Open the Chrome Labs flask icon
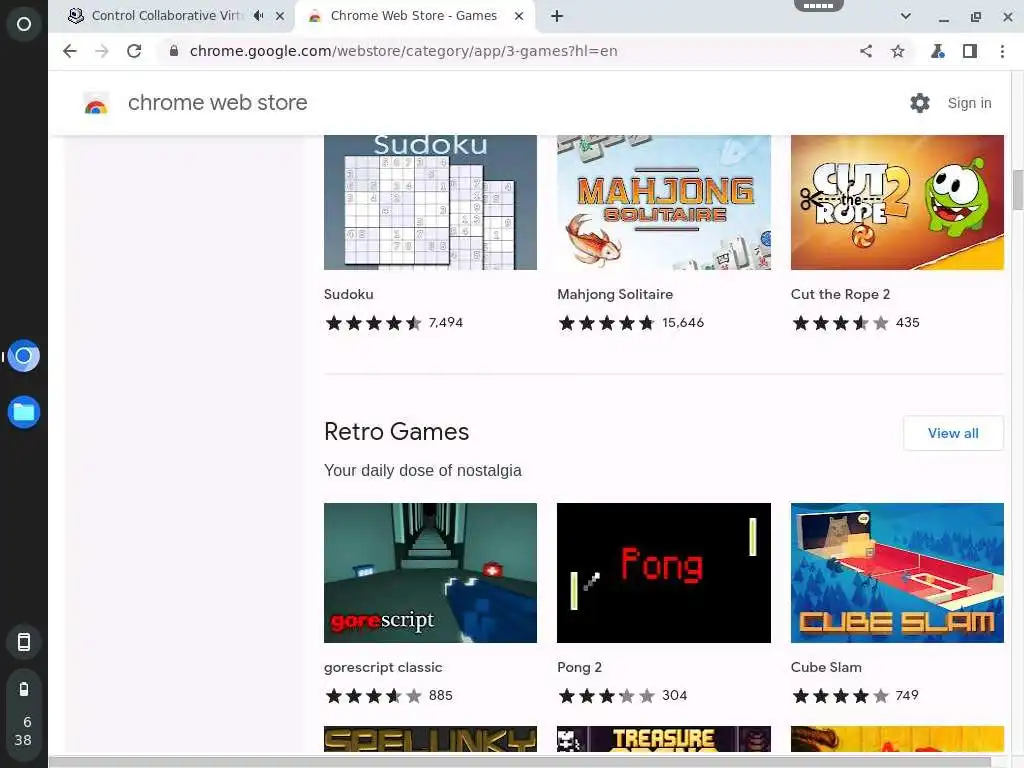Viewport: 1024px width, 768px height. click(x=938, y=51)
